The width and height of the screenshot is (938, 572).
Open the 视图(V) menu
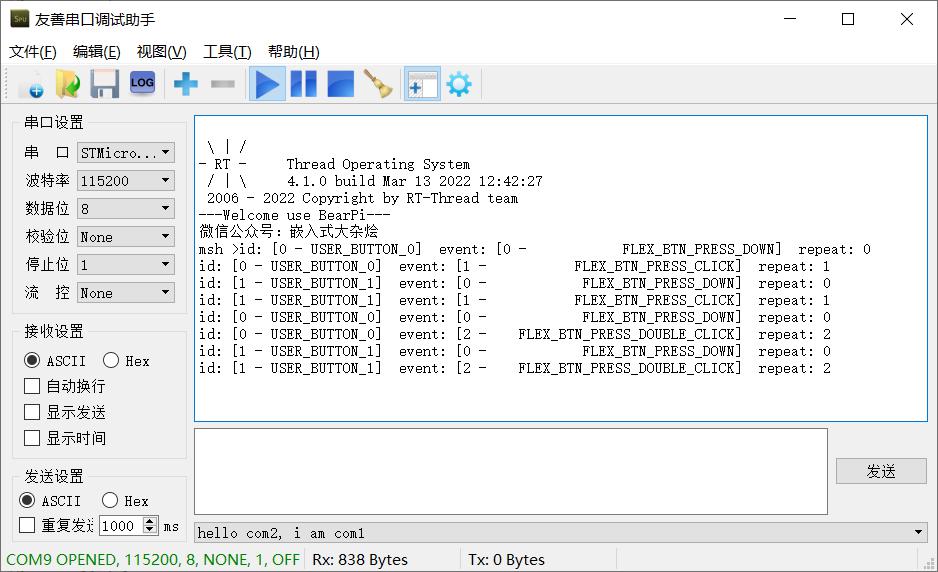[x=162, y=52]
